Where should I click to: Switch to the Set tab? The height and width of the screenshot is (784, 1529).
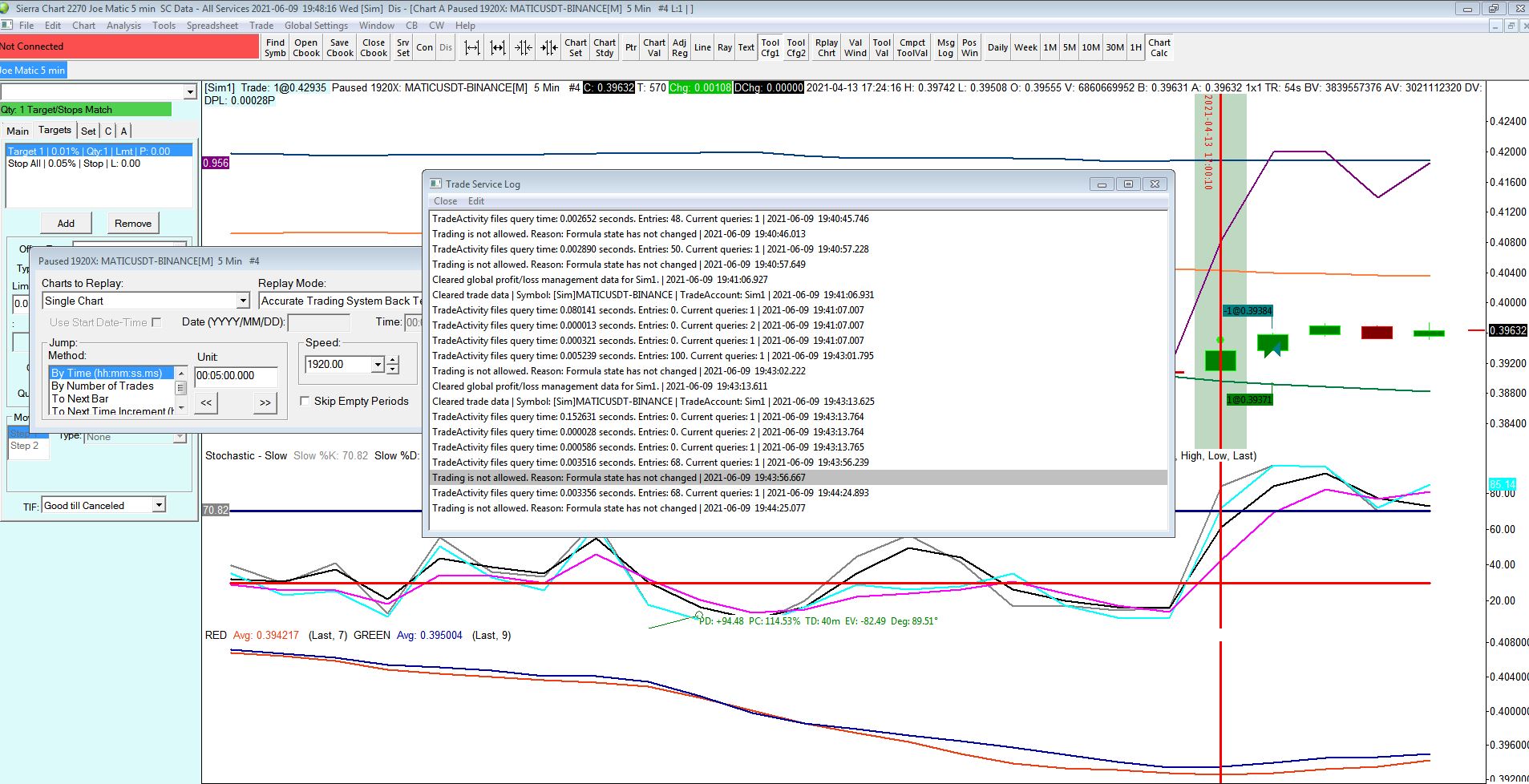[x=88, y=131]
